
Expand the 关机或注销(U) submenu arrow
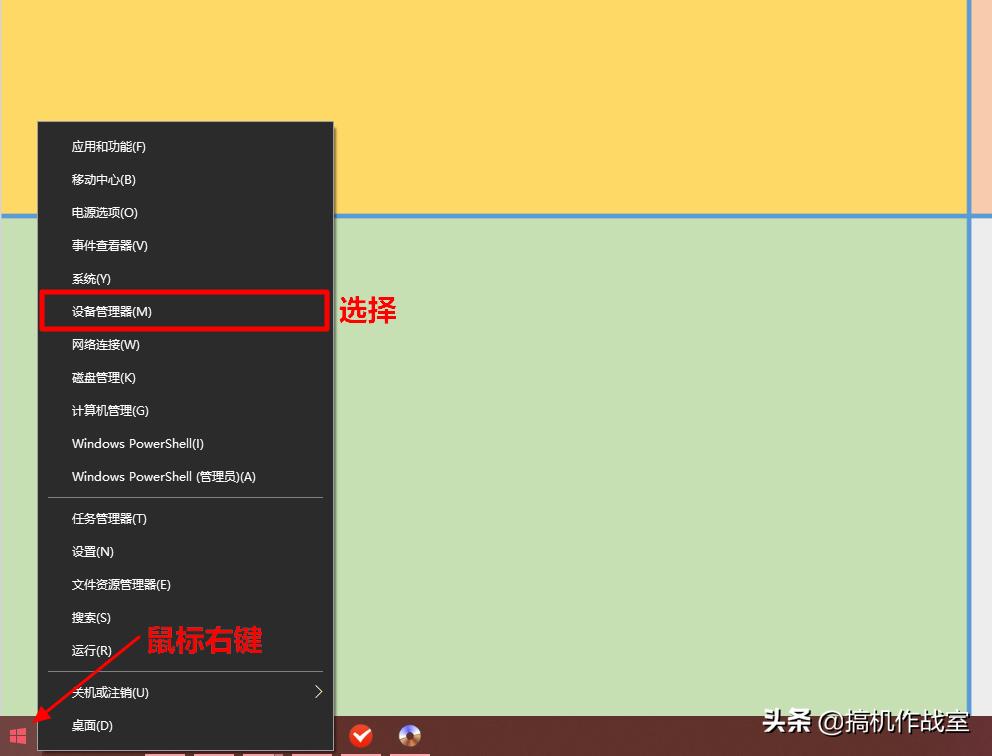tap(318, 691)
